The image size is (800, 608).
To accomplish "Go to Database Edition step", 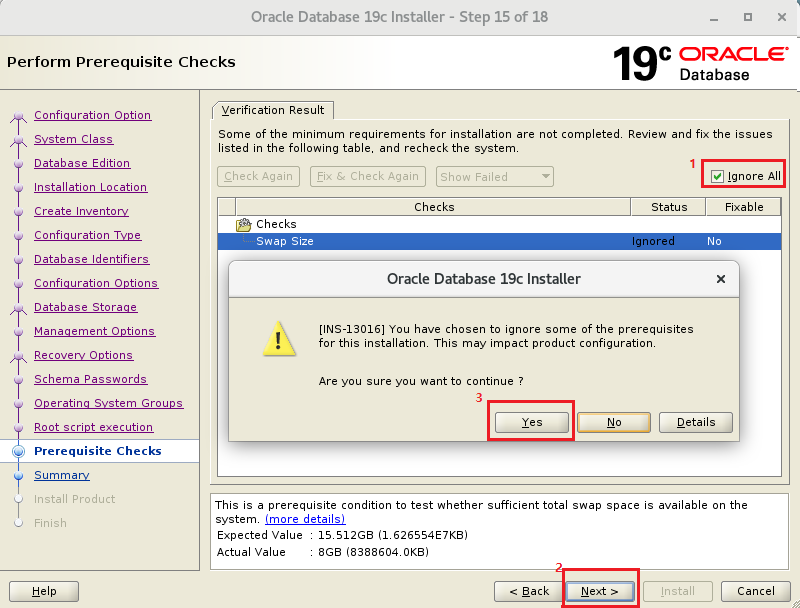I will tap(82, 163).
